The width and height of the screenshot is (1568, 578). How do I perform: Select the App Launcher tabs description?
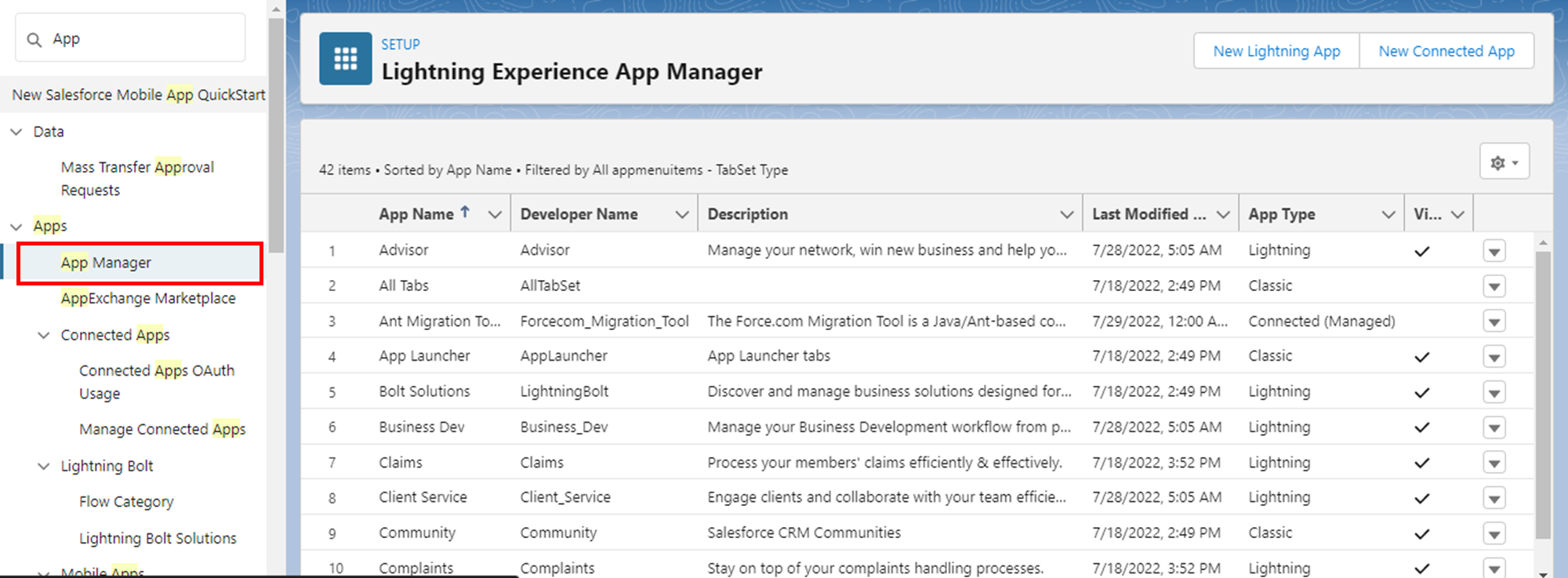(768, 356)
